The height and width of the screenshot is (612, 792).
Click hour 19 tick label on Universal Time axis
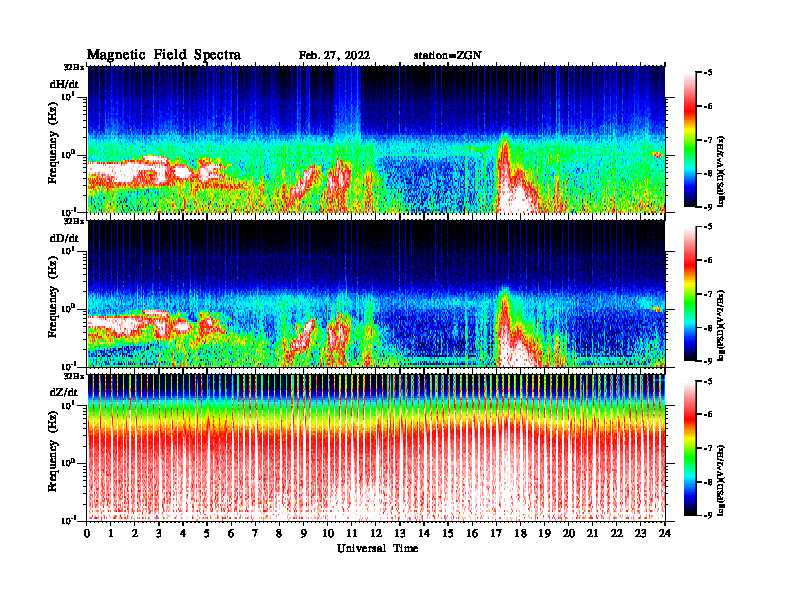544,534
